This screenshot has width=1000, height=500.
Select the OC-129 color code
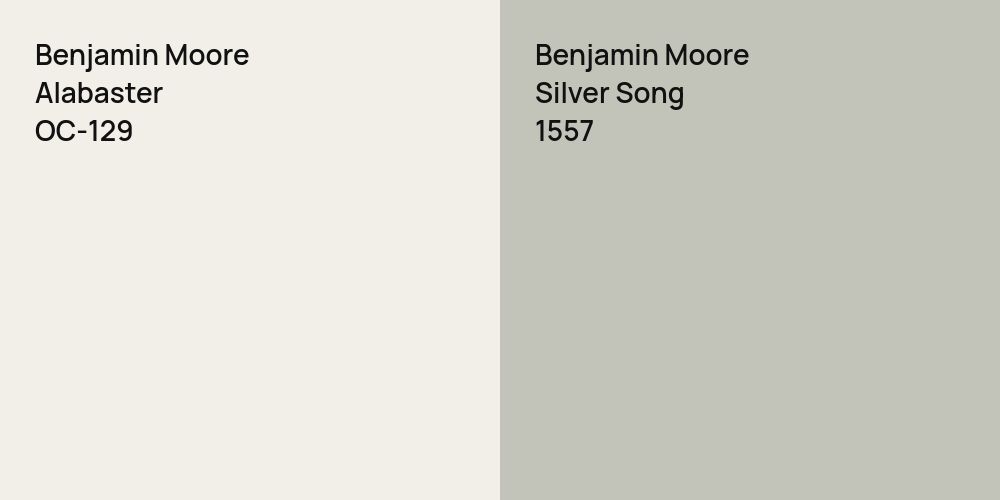[83, 131]
